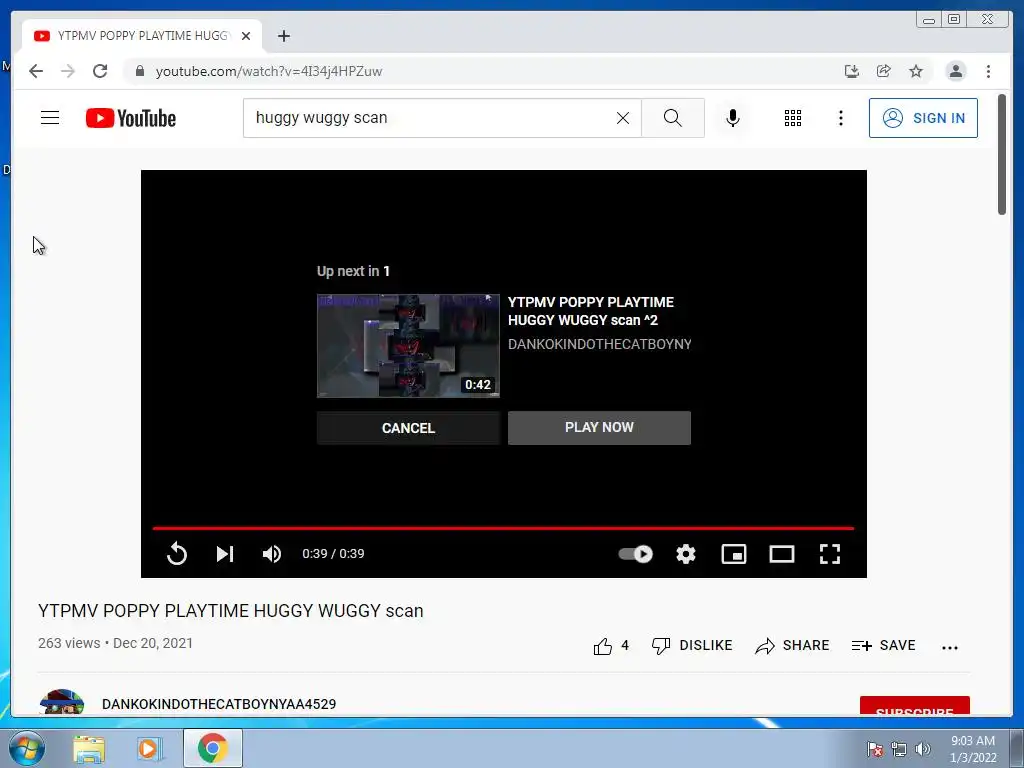Open the player settings gear

(686, 554)
